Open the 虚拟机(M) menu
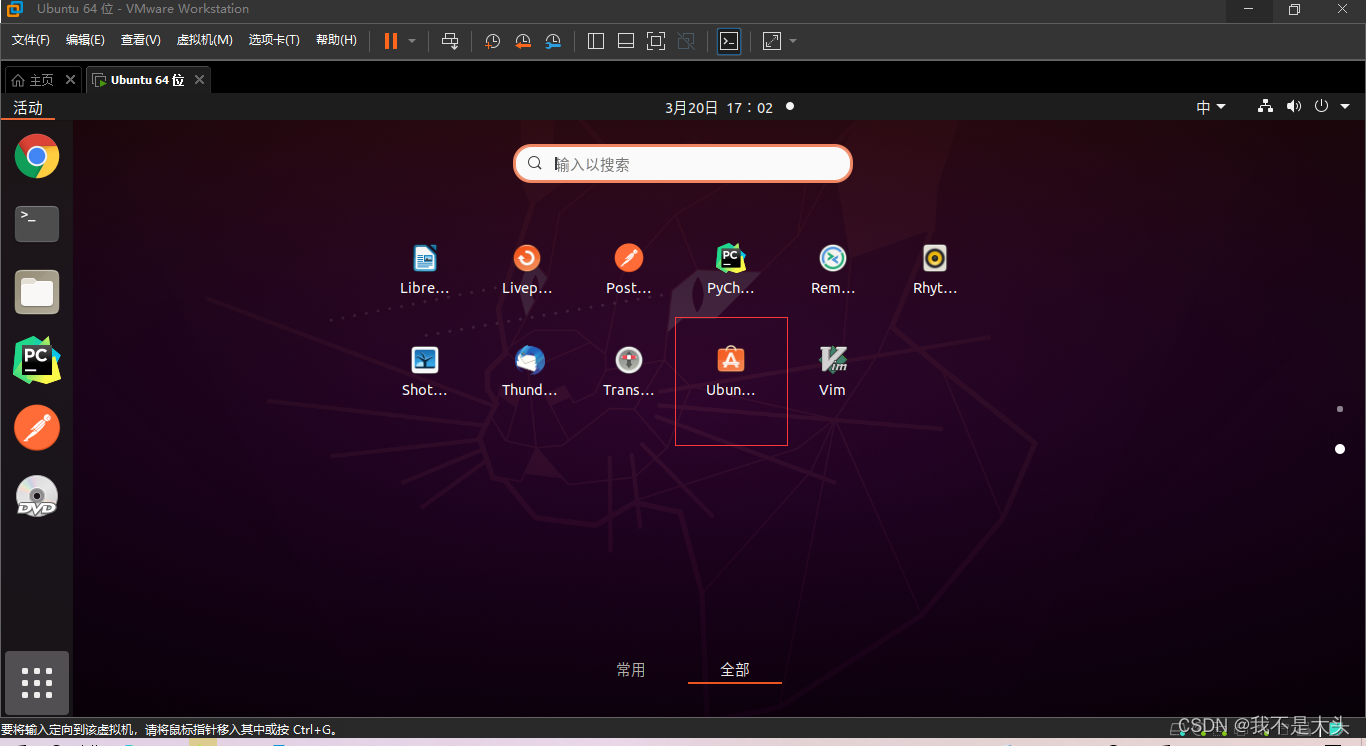 click(x=204, y=40)
